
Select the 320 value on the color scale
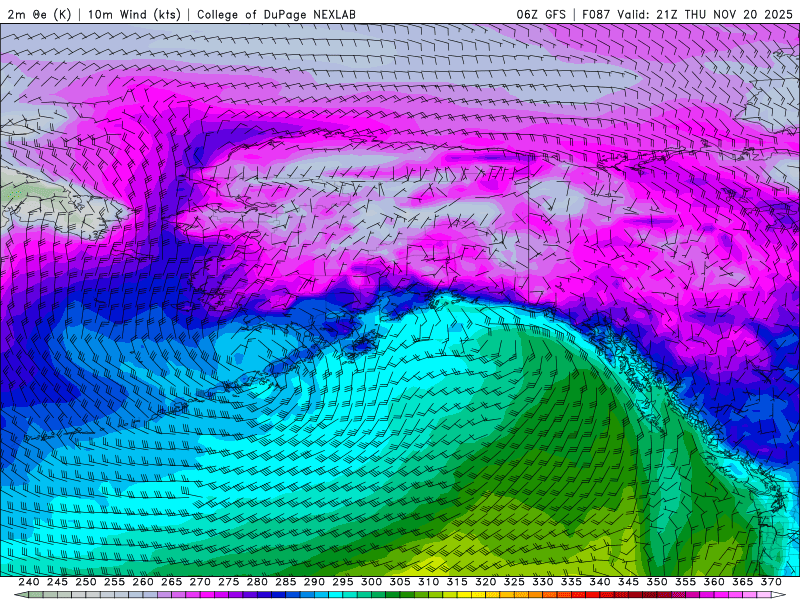coord(486,582)
